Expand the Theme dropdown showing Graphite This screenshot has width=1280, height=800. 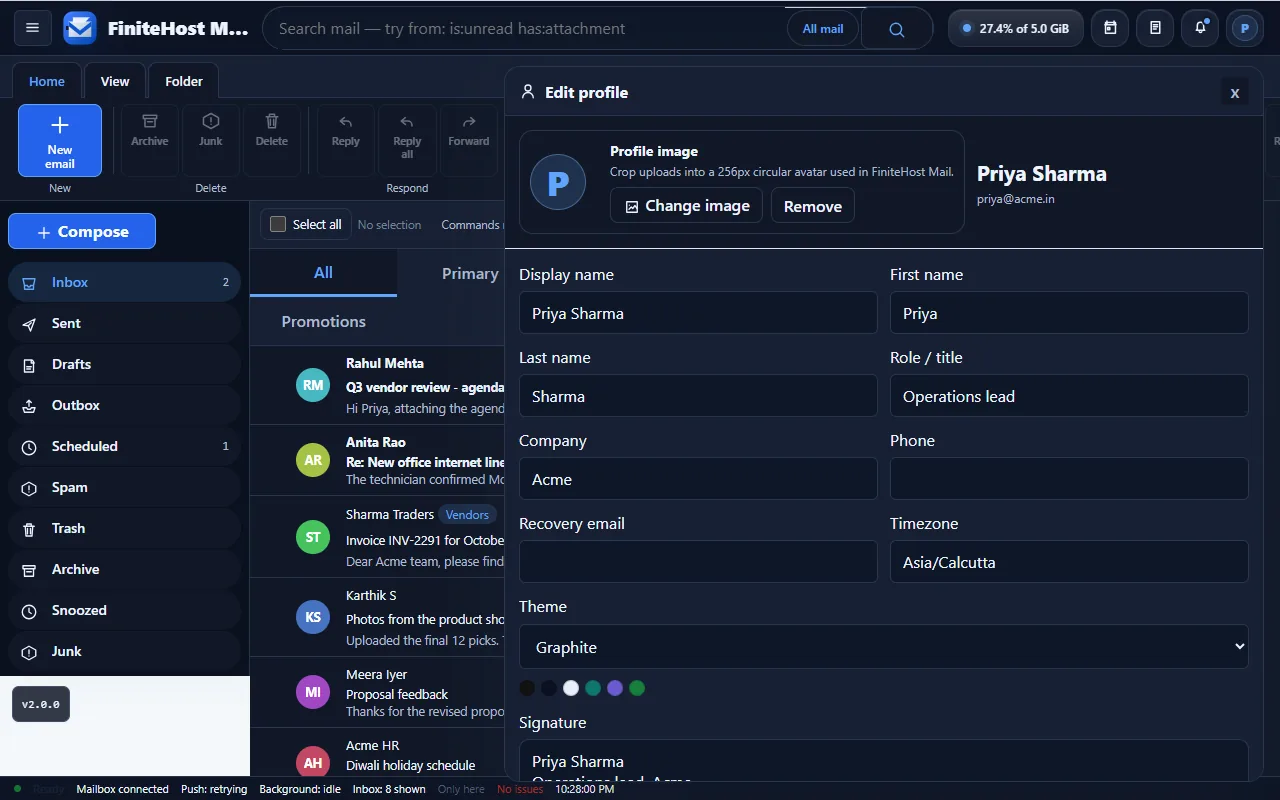tap(884, 647)
